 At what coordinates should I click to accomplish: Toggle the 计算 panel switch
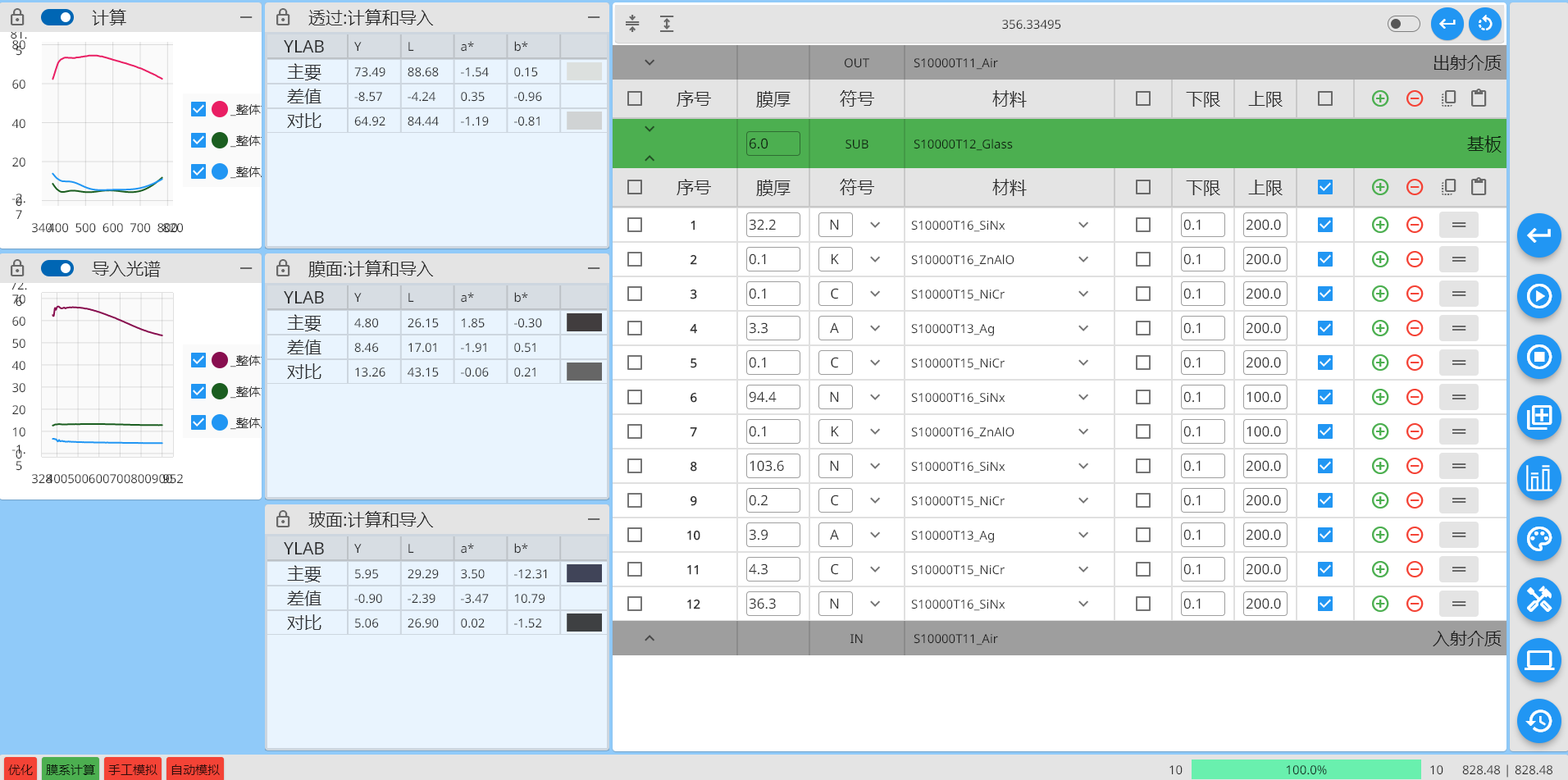click(x=57, y=17)
